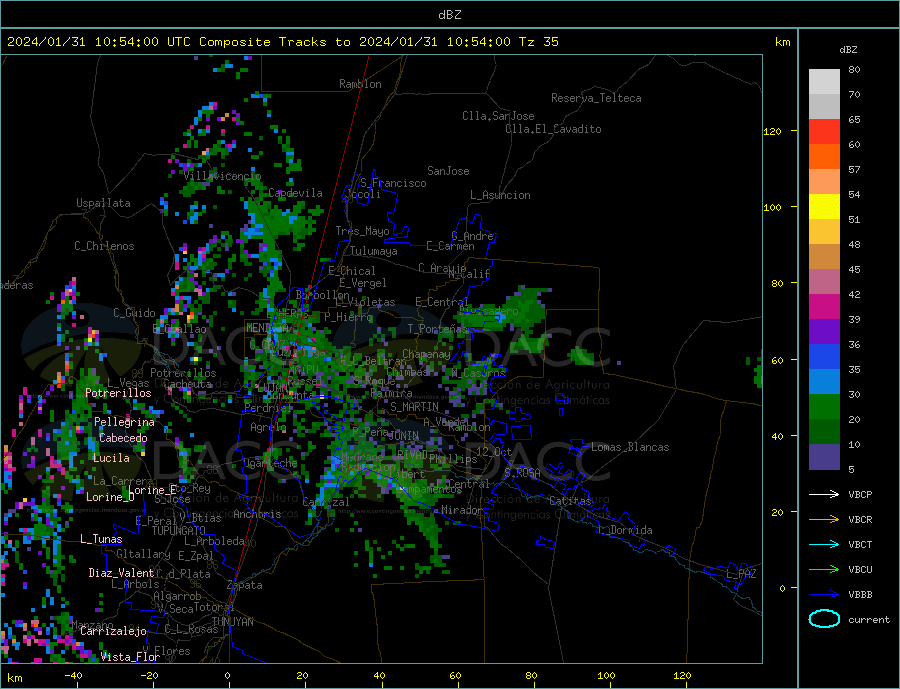Click '40' on the vertical km axis
Image resolution: width=900 pixels, height=689 pixels.
coord(777,436)
